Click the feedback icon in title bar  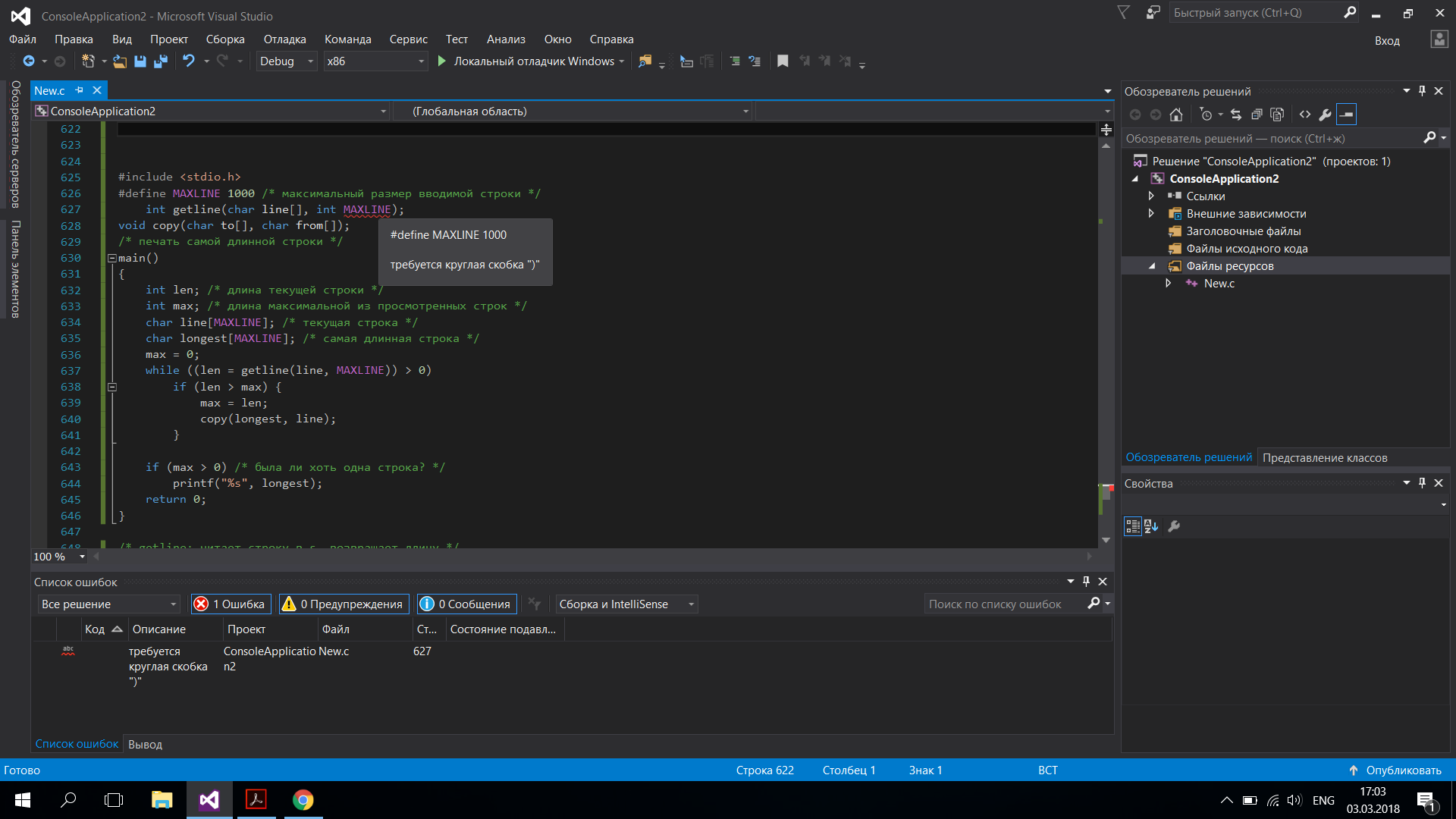[1153, 13]
